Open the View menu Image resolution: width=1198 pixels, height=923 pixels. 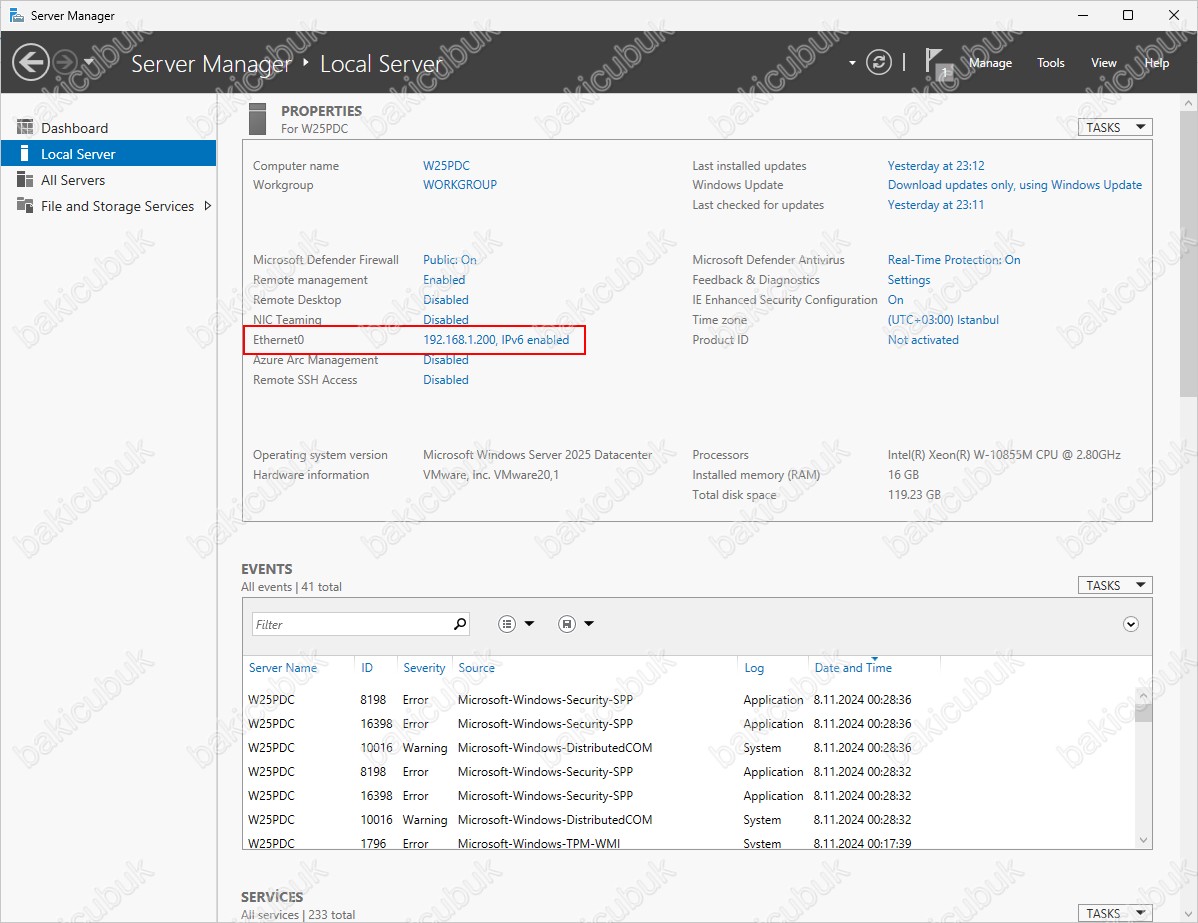click(1103, 63)
